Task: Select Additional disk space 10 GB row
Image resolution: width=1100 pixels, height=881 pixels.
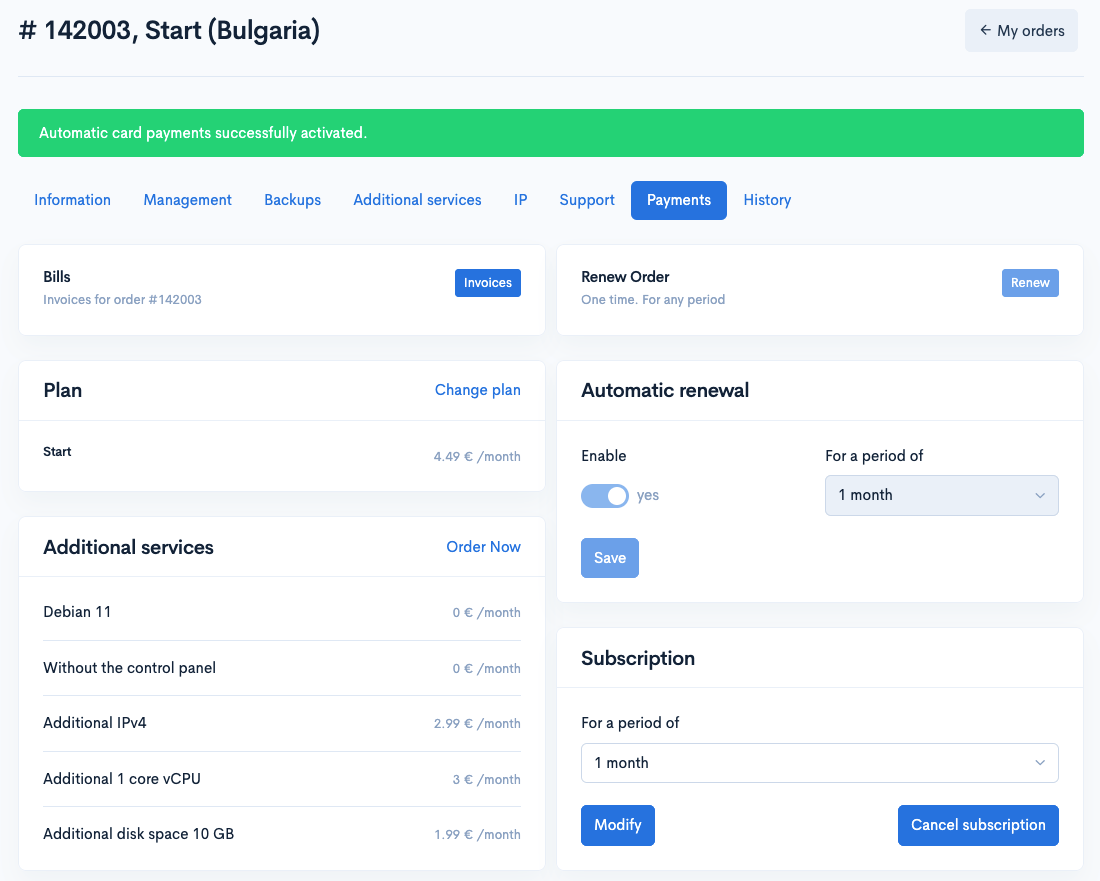Action: pyautogui.click(x=282, y=834)
